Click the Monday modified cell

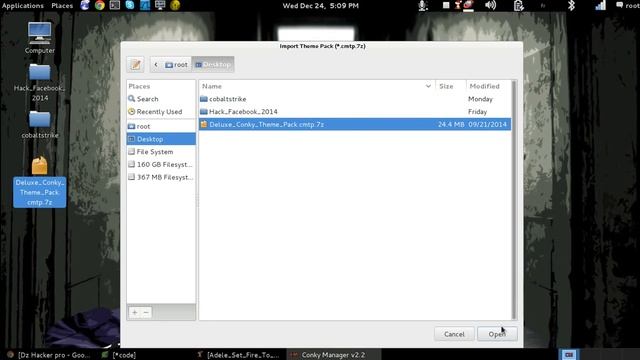[x=480, y=99]
